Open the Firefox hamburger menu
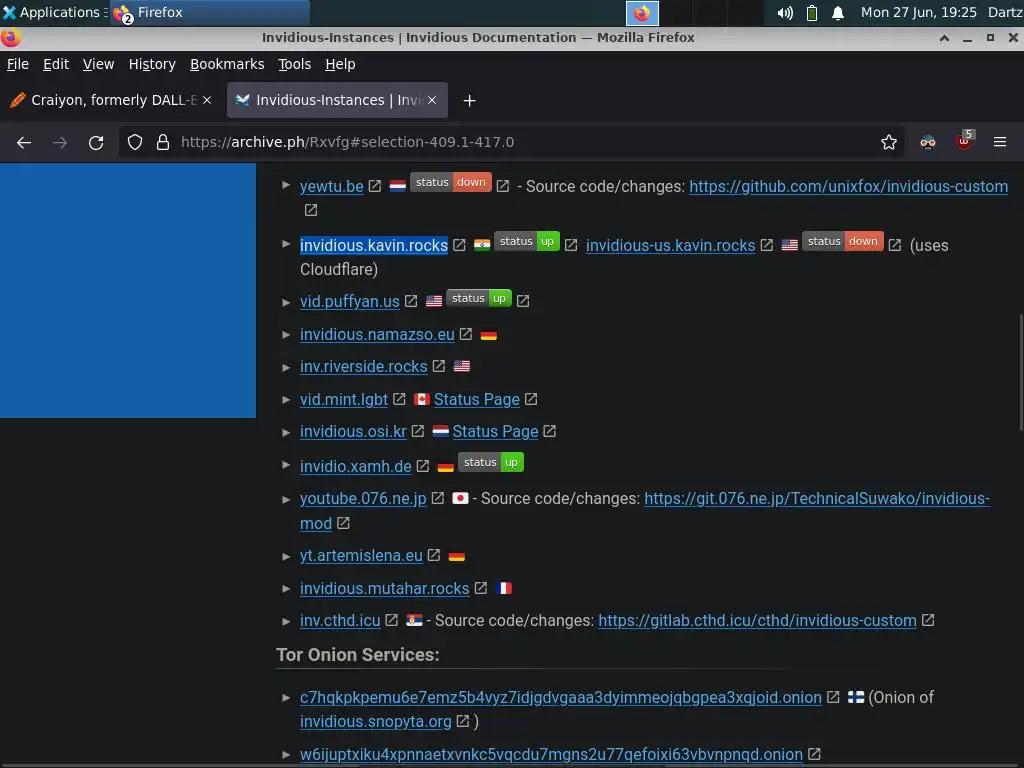The height and width of the screenshot is (768, 1024). [999, 142]
